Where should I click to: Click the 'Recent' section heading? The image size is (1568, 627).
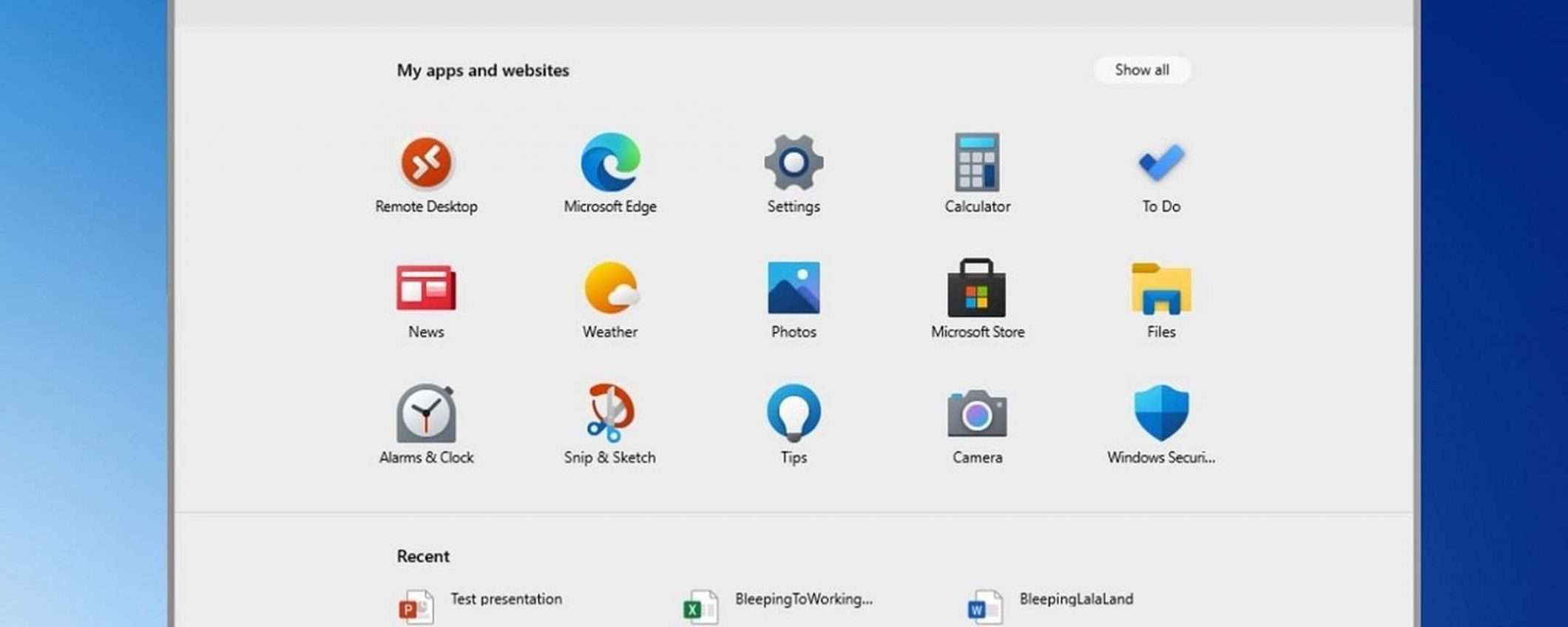click(423, 556)
